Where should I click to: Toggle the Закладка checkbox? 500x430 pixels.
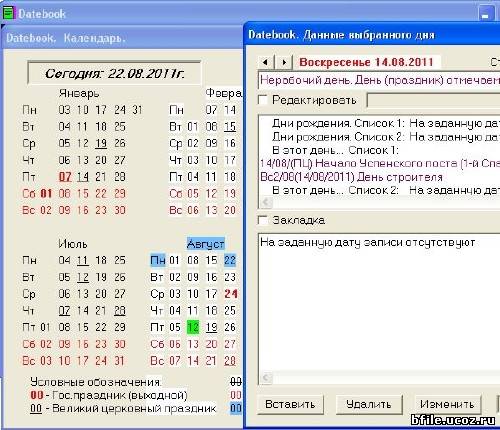click(263, 220)
